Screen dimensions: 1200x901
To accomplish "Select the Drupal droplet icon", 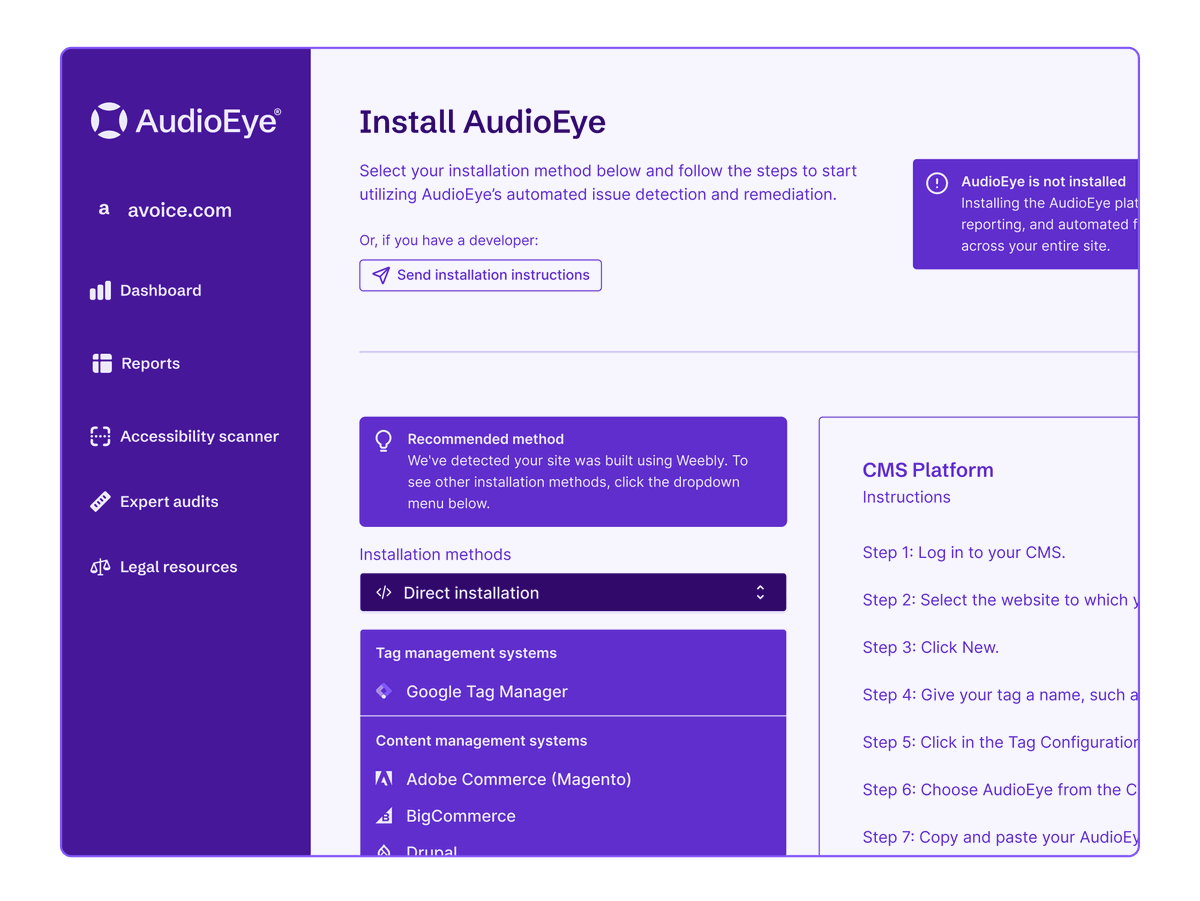I will tap(383, 851).
